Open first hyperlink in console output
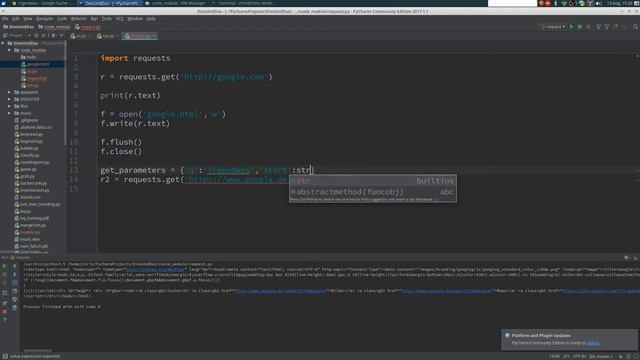640x360 pixels. click(x=155, y=270)
